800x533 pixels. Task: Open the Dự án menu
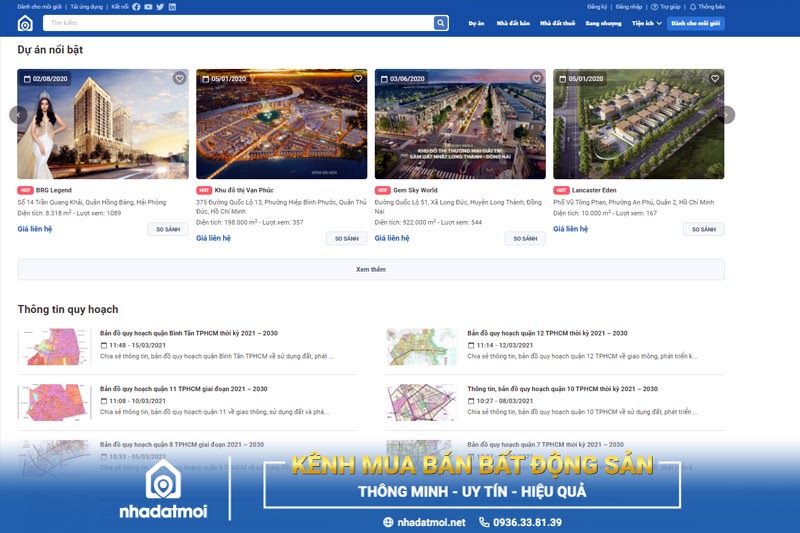[476, 23]
